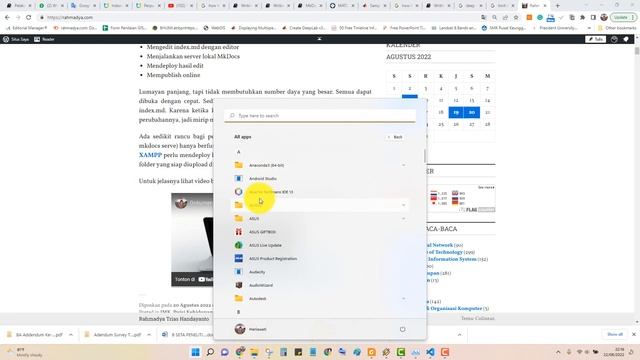
Task: Open the weather widget on taskbar
Action: tap(24, 352)
